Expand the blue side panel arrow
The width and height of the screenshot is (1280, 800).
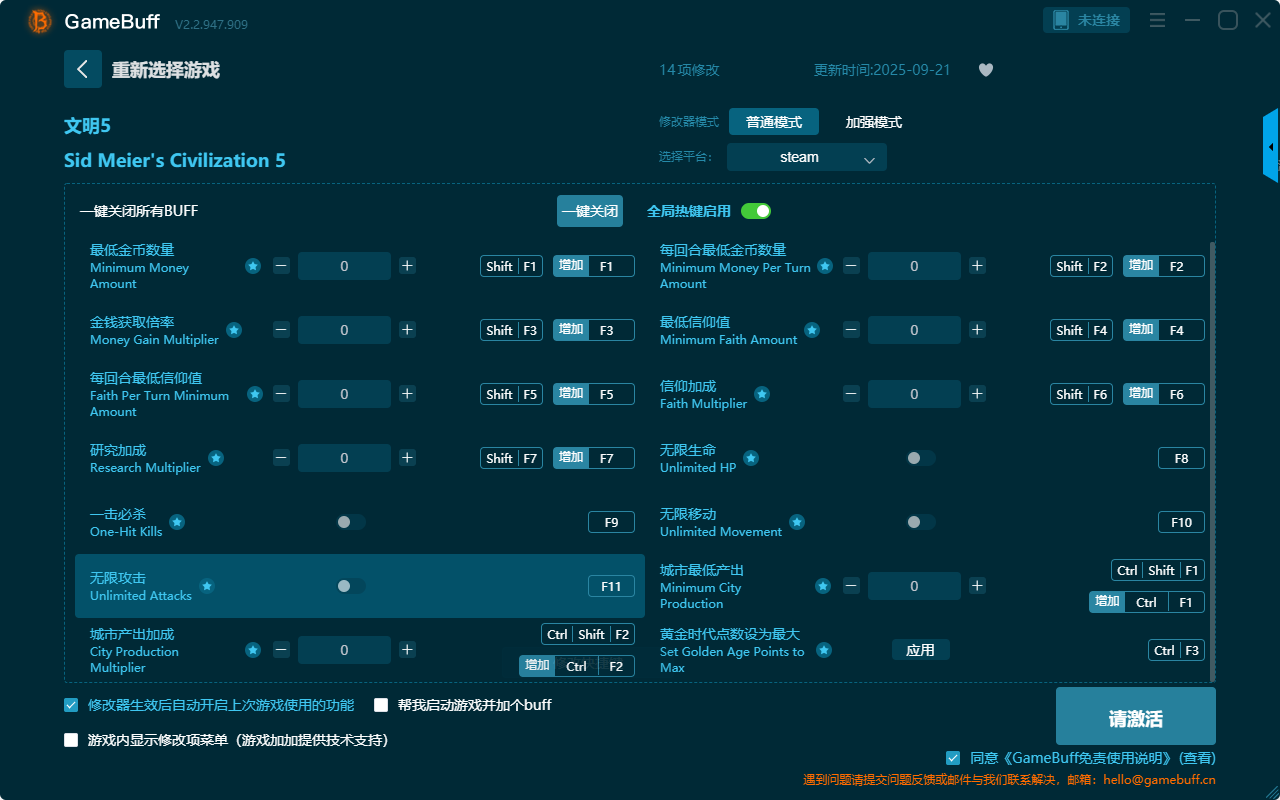pyautogui.click(x=1271, y=146)
